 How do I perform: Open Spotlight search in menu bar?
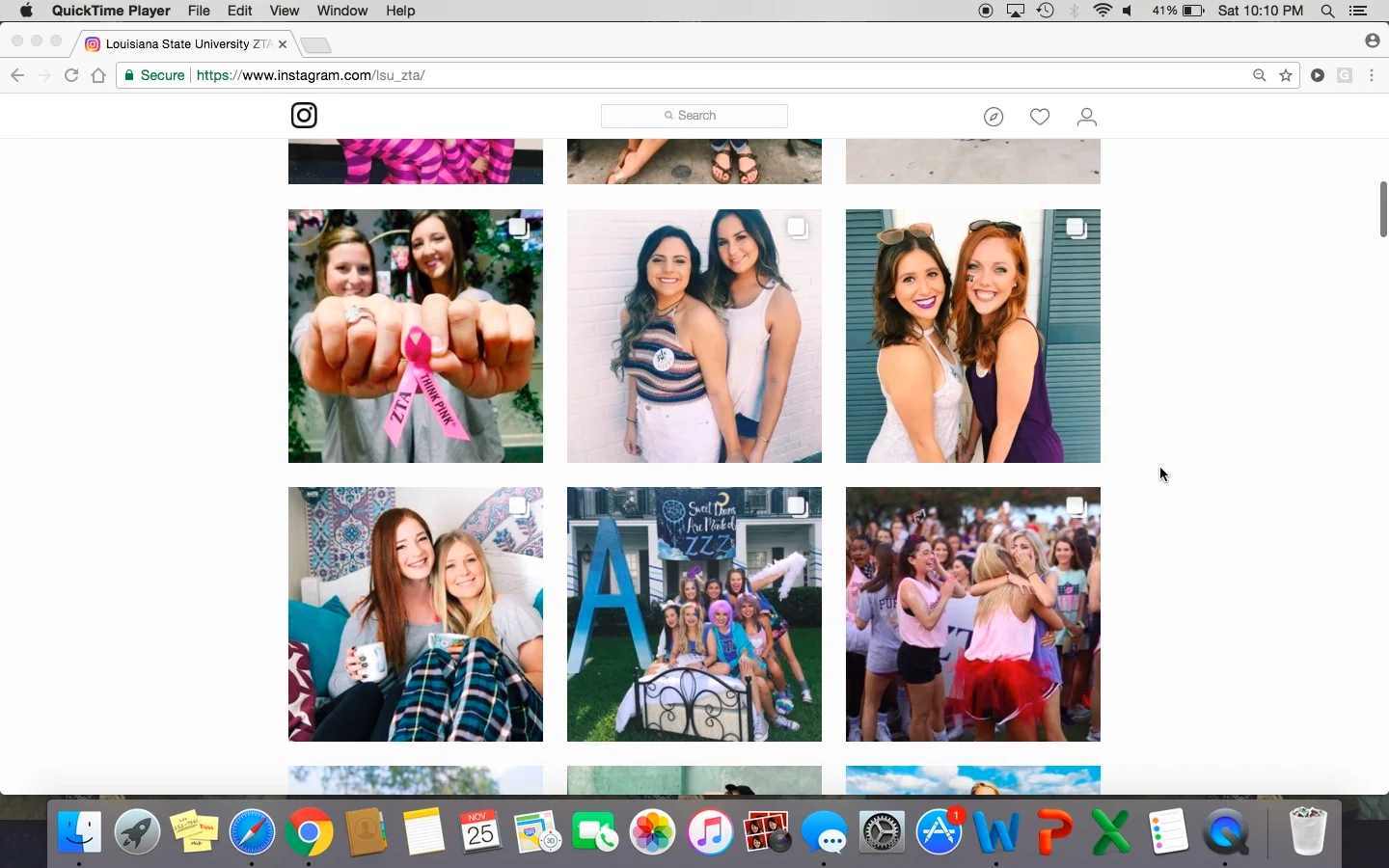[x=1328, y=11]
